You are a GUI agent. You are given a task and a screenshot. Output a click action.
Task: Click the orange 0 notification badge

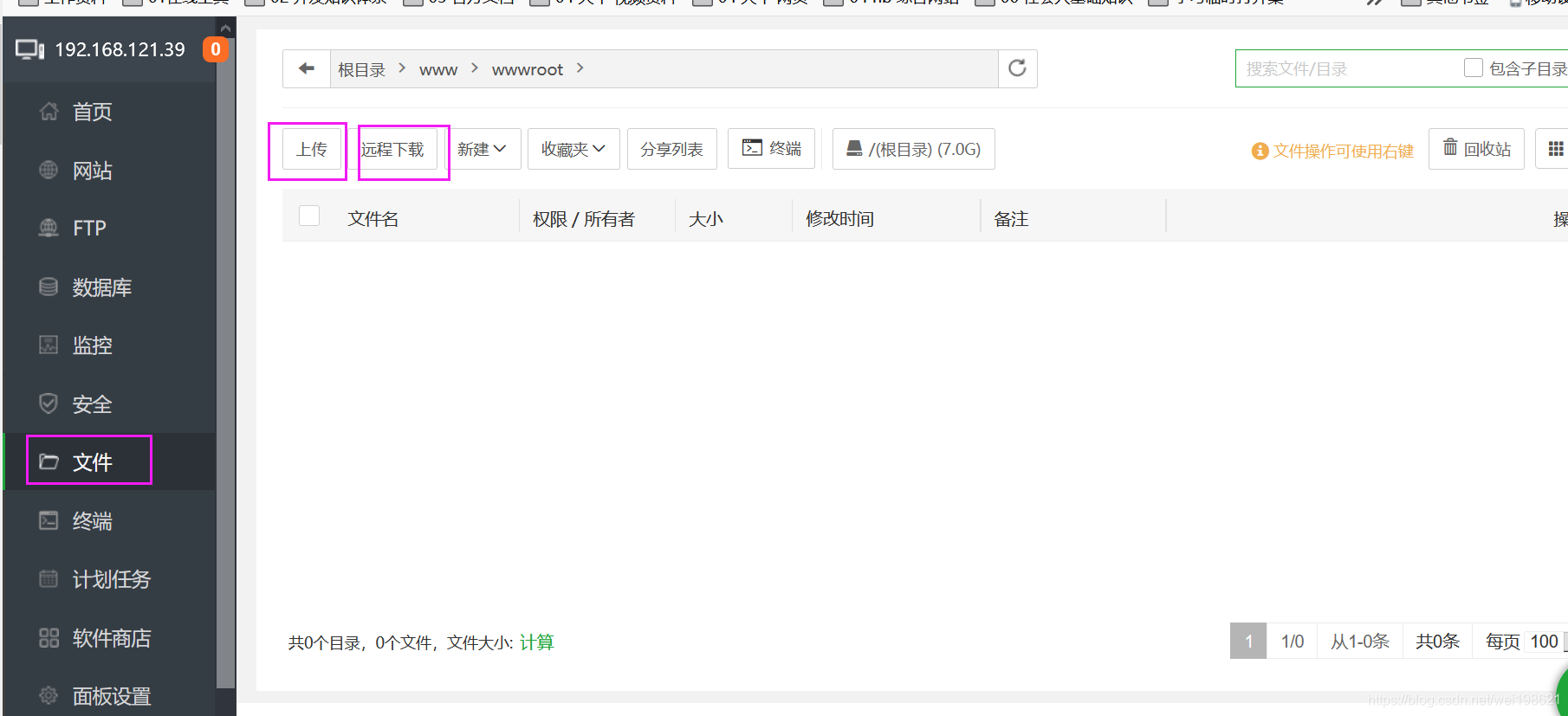pyautogui.click(x=216, y=49)
